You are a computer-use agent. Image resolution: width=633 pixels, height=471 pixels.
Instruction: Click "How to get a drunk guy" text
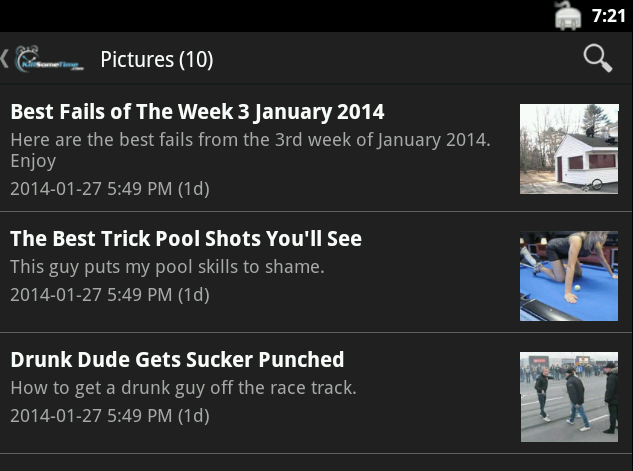point(183,388)
